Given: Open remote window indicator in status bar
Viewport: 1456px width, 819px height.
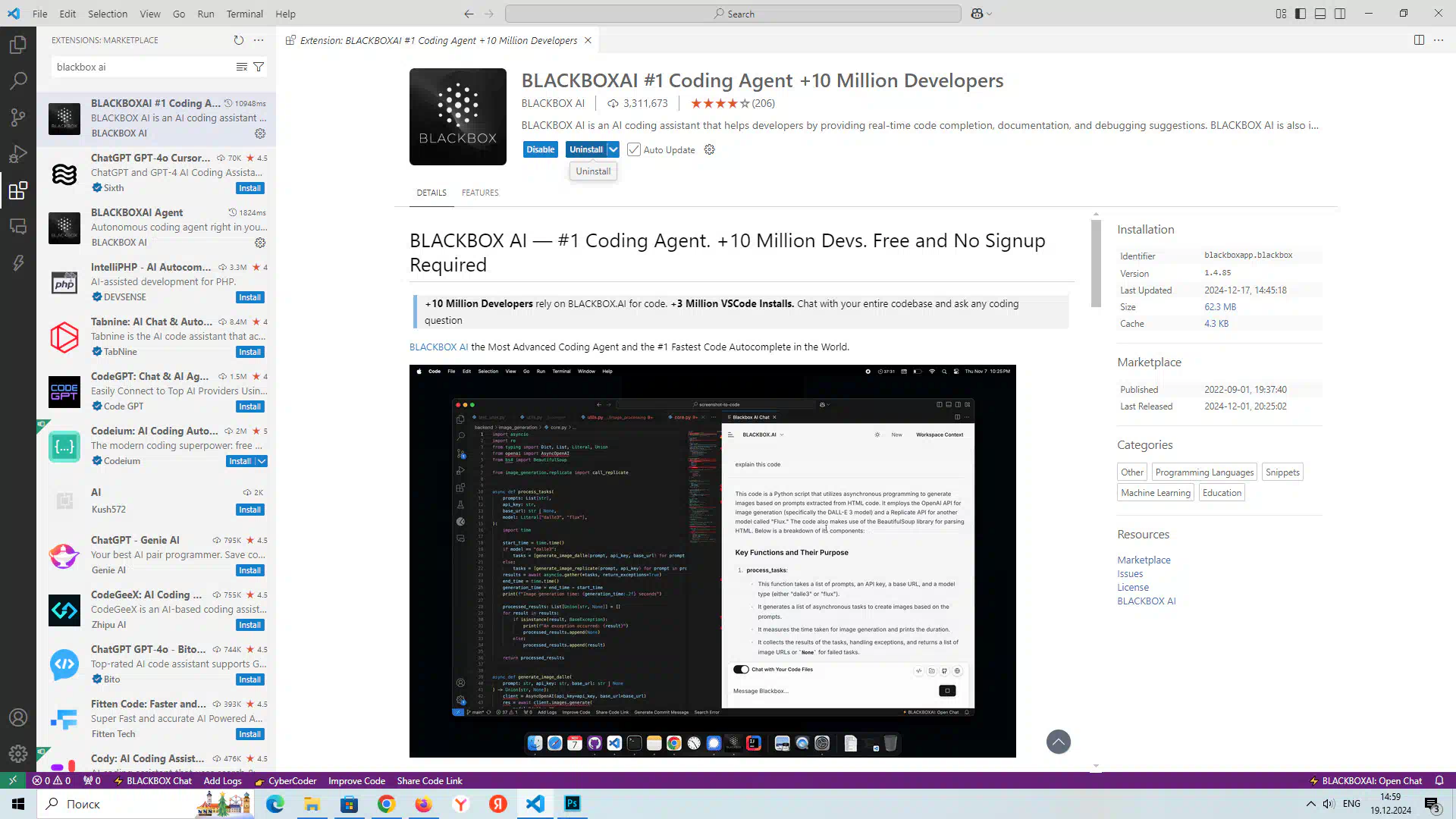Looking at the screenshot, I should [x=13, y=780].
